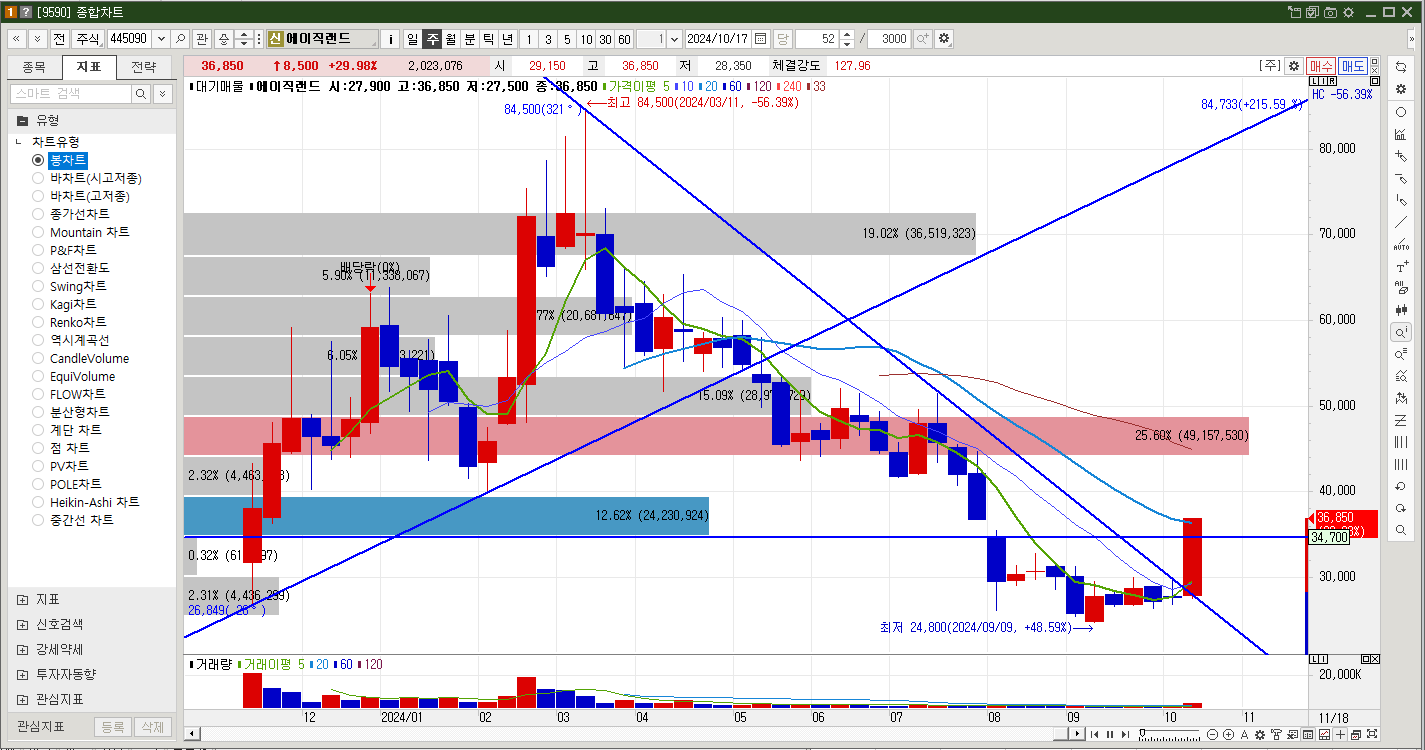Click the undo arrow in the right toolbar
The image size is (1425, 750).
1400,486
